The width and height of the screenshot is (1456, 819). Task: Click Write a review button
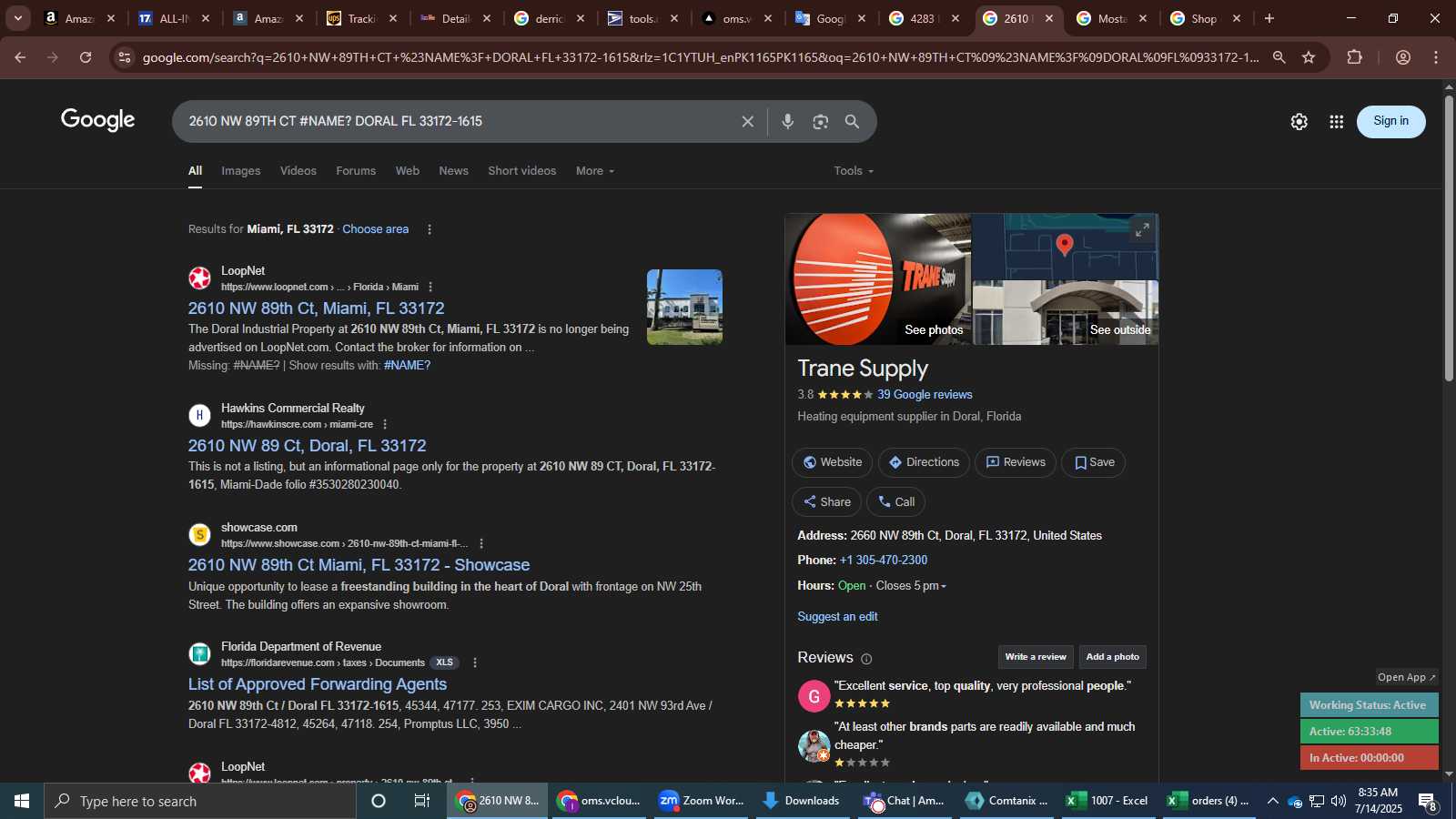click(1036, 657)
